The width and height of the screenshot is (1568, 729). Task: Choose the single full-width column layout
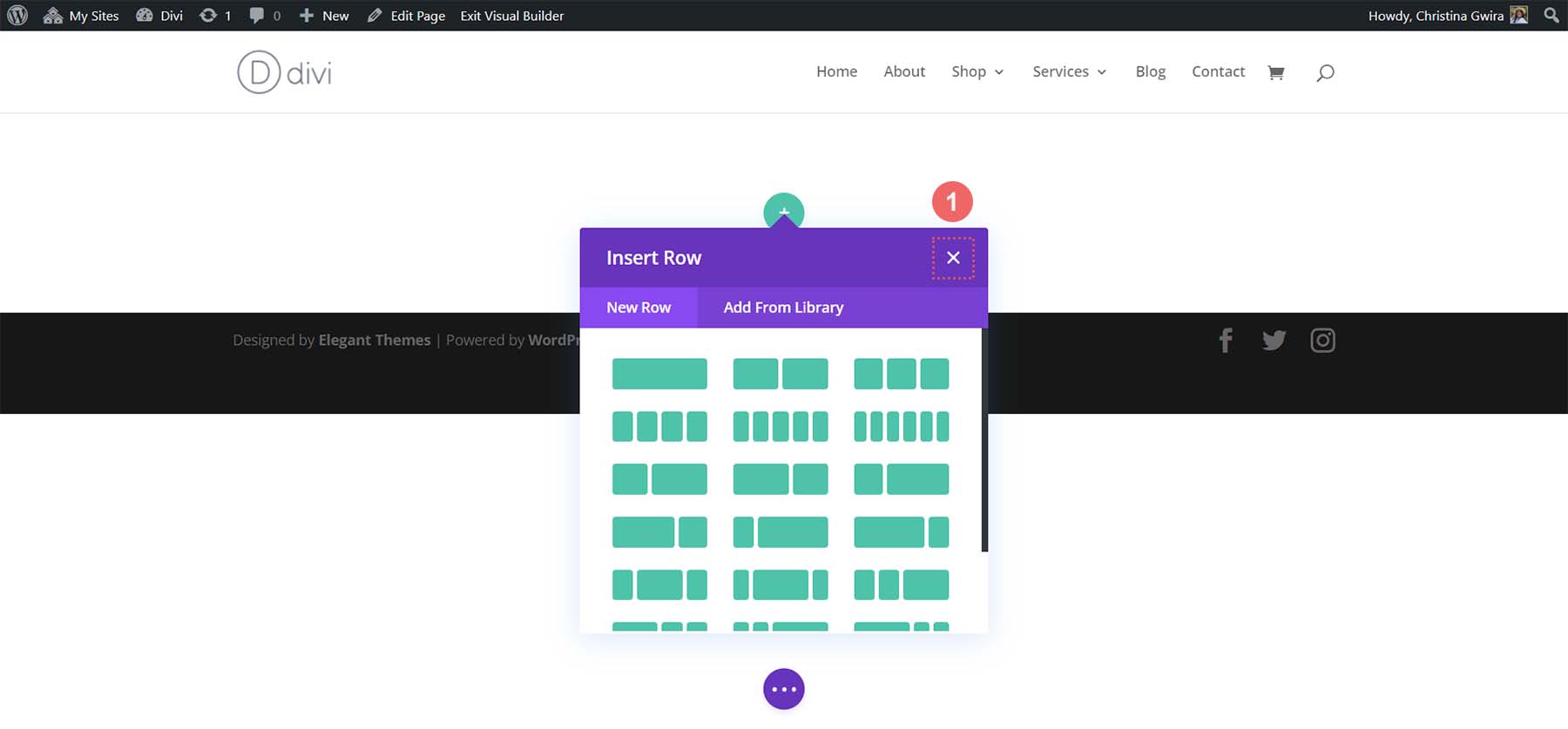pyautogui.click(x=659, y=374)
